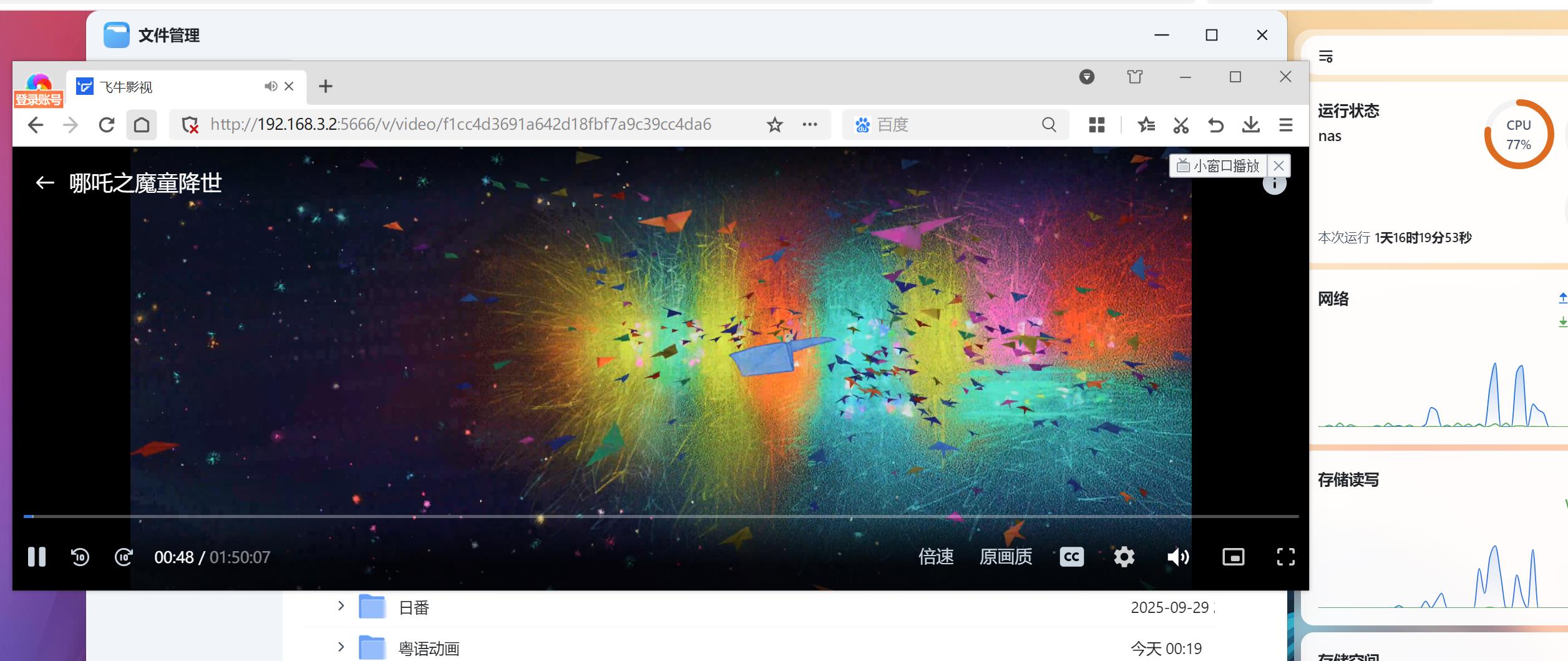1568x661 pixels.
Task: Enter fullscreen video mode
Action: (1285, 557)
